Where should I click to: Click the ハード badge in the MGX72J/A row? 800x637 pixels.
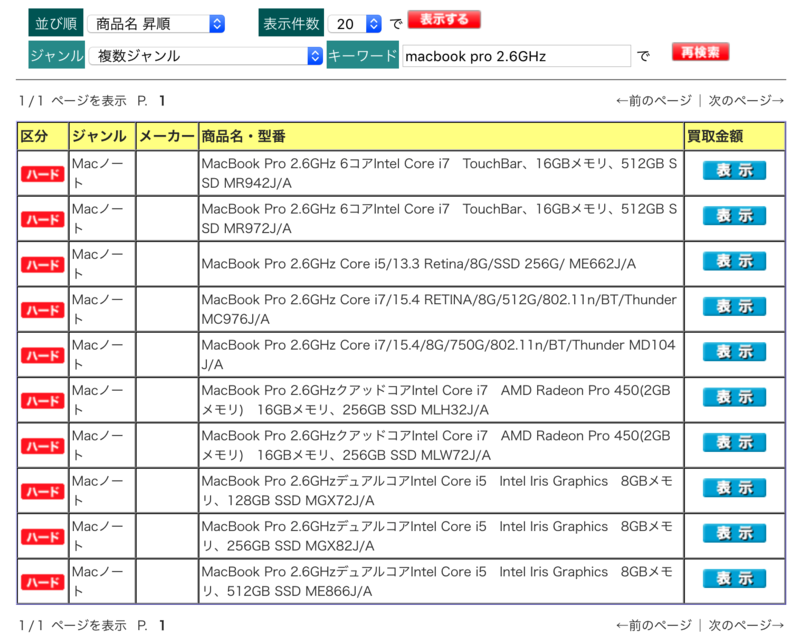click(43, 492)
